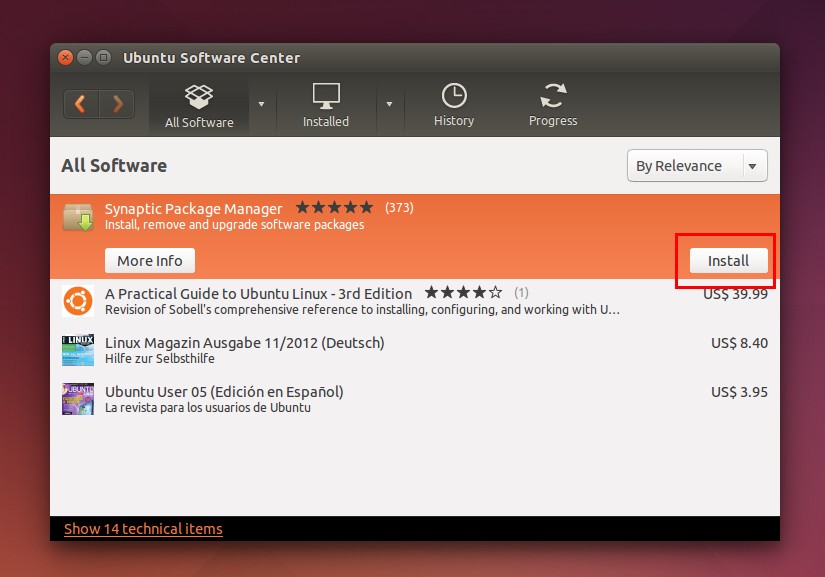
Task: Open the All Software section
Action: pyautogui.click(x=199, y=107)
